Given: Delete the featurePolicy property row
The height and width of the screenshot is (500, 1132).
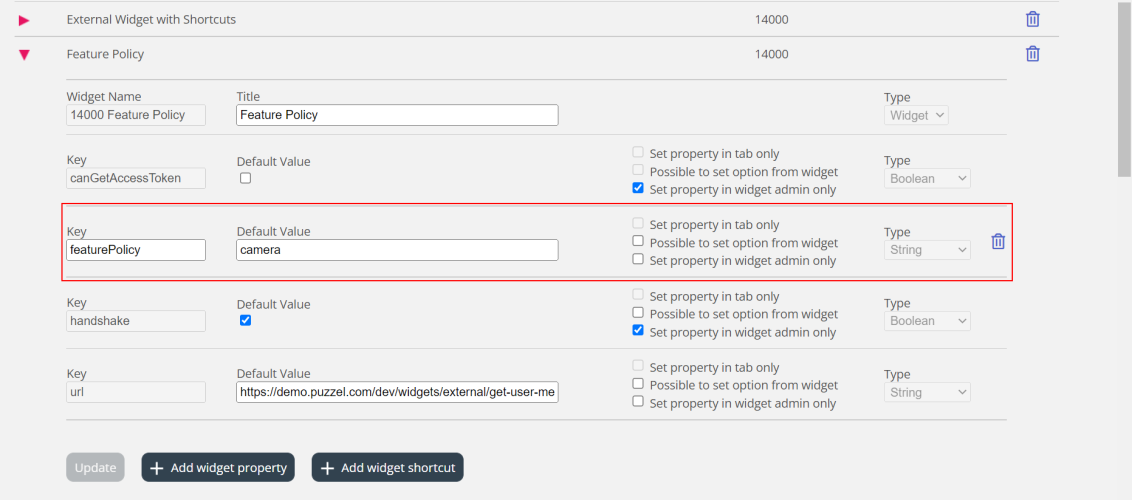Looking at the screenshot, I should coord(998,242).
